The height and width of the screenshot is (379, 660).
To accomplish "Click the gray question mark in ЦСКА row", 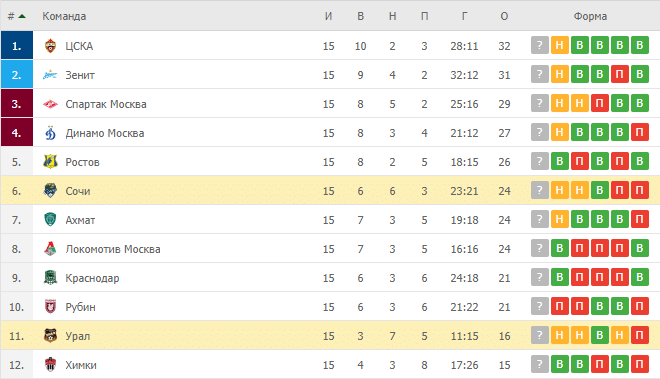I will click(x=540, y=45).
